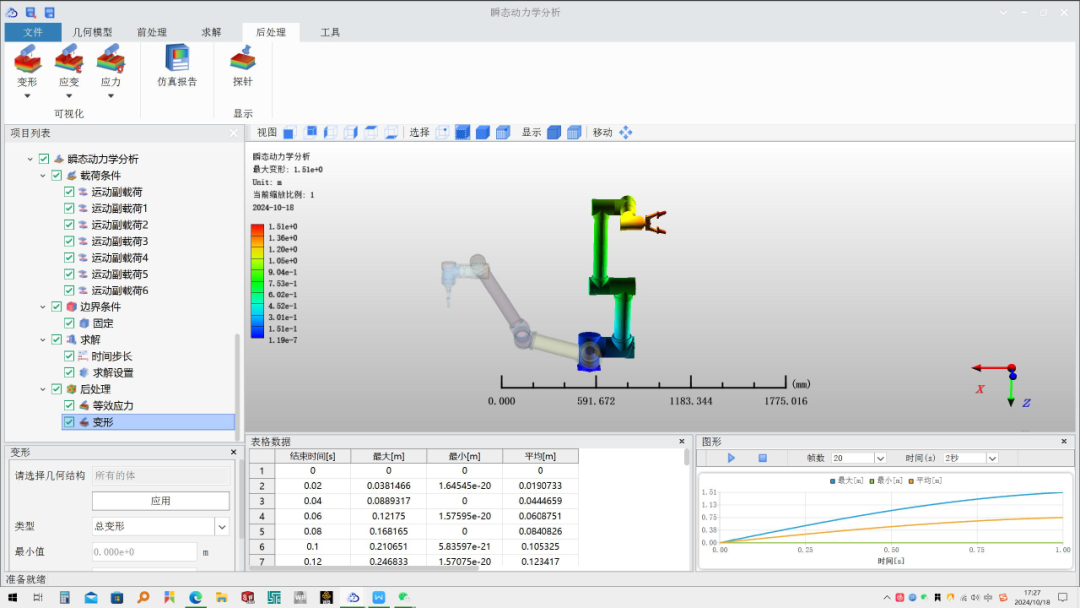Show mesh display mode icon
The width and height of the screenshot is (1080, 608).
(574, 133)
